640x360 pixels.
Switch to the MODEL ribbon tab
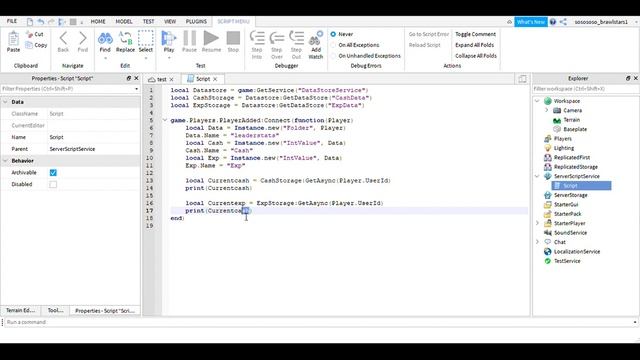(x=124, y=22)
